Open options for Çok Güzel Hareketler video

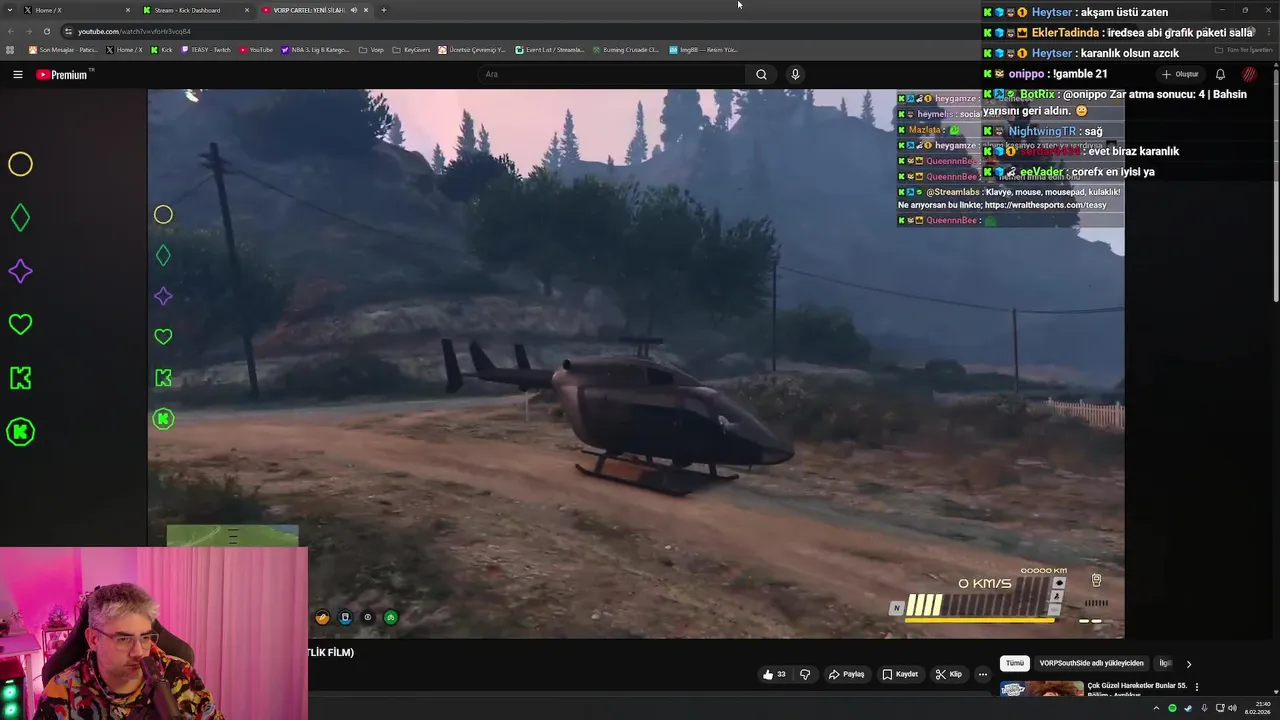tap(1196, 687)
